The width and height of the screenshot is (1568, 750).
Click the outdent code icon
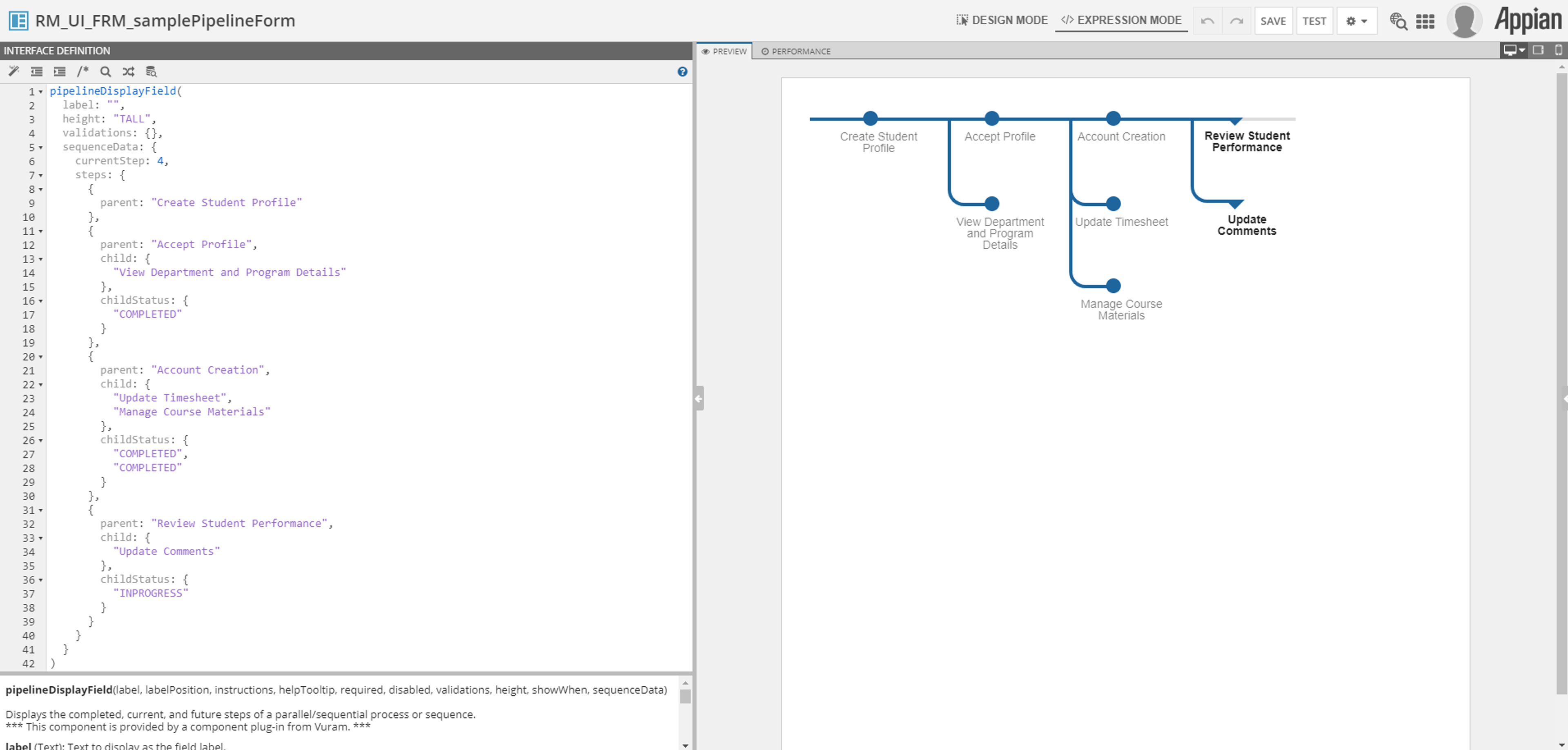(x=36, y=71)
